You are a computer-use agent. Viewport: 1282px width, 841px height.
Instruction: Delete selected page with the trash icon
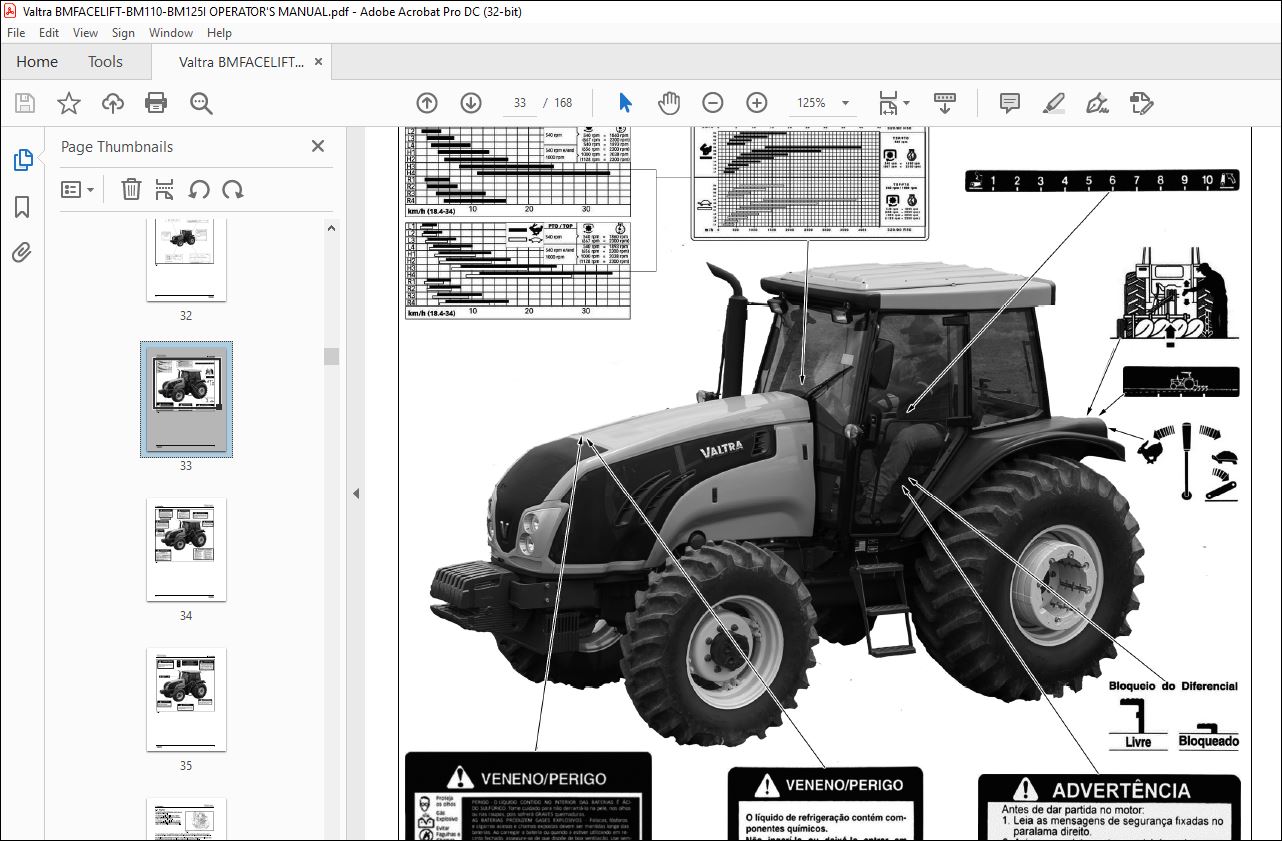click(131, 189)
